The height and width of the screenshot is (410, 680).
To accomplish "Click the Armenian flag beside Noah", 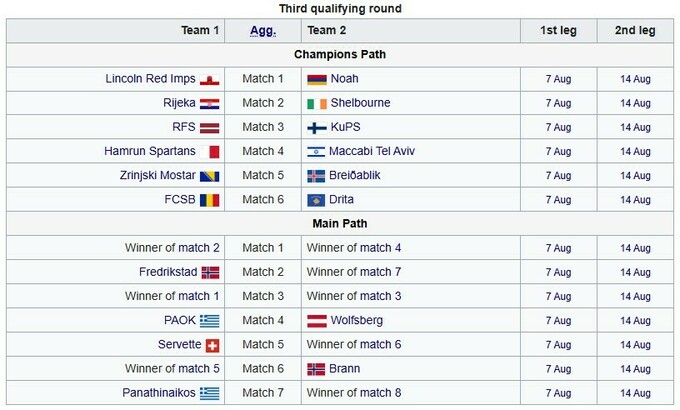I will pos(316,79).
